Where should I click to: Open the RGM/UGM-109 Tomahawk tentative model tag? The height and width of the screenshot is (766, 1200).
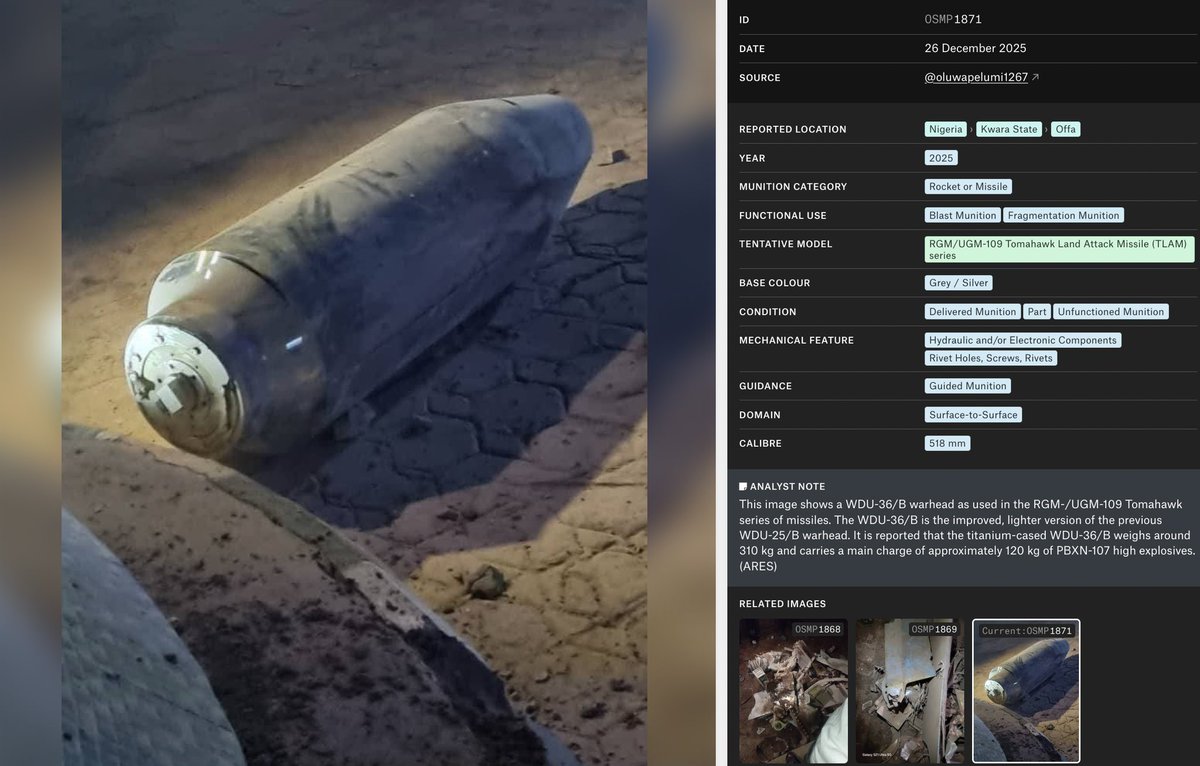coord(1057,248)
